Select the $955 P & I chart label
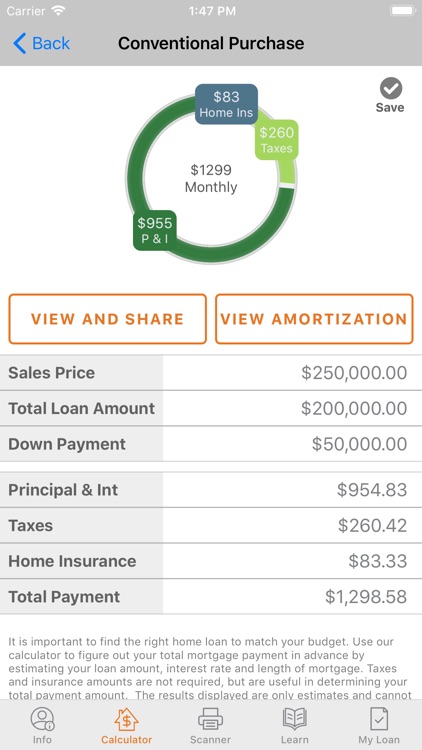 coord(155,230)
